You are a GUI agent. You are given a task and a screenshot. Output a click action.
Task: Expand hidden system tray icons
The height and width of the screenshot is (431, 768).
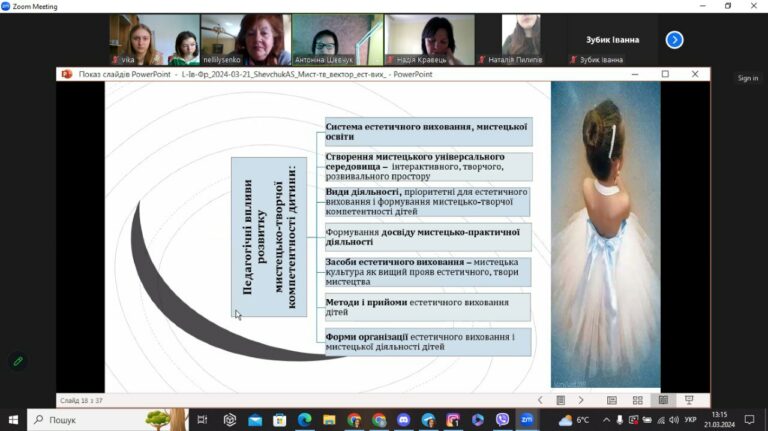[x=606, y=420]
